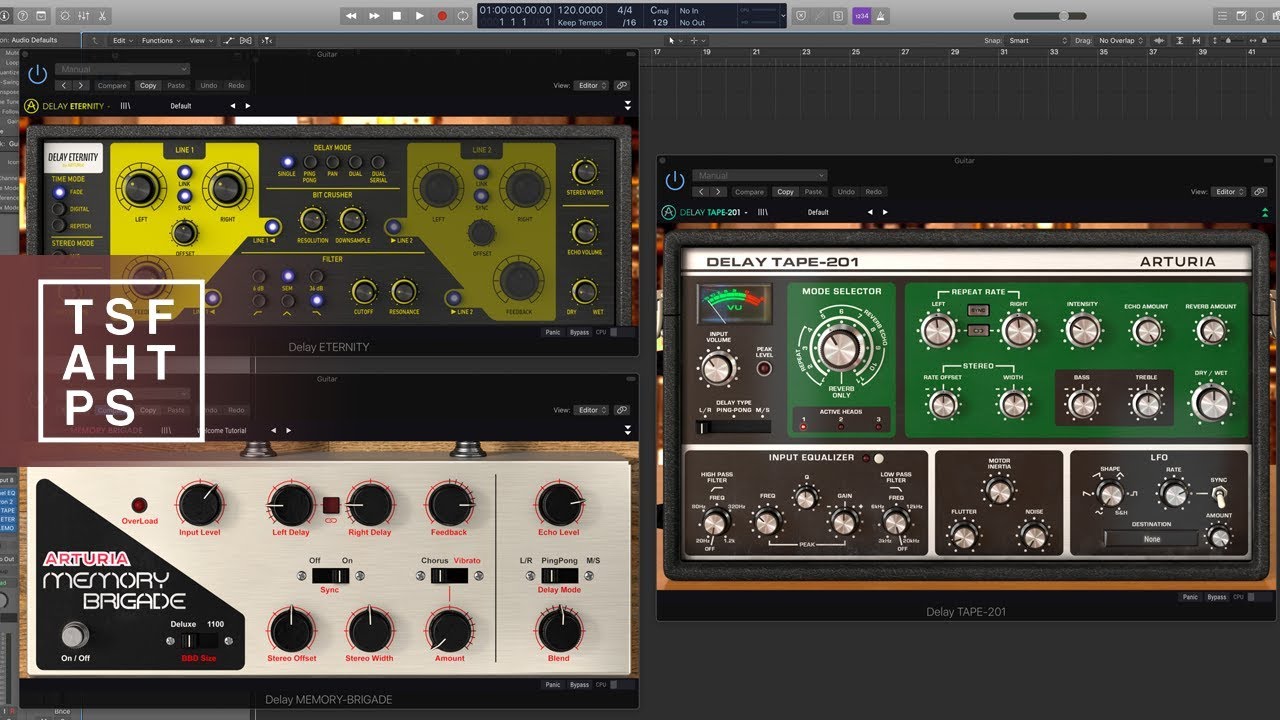The image size is (1280, 720).
Task: Toggle Line 1 Sync button in Delay Eternity
Action: pos(184,195)
